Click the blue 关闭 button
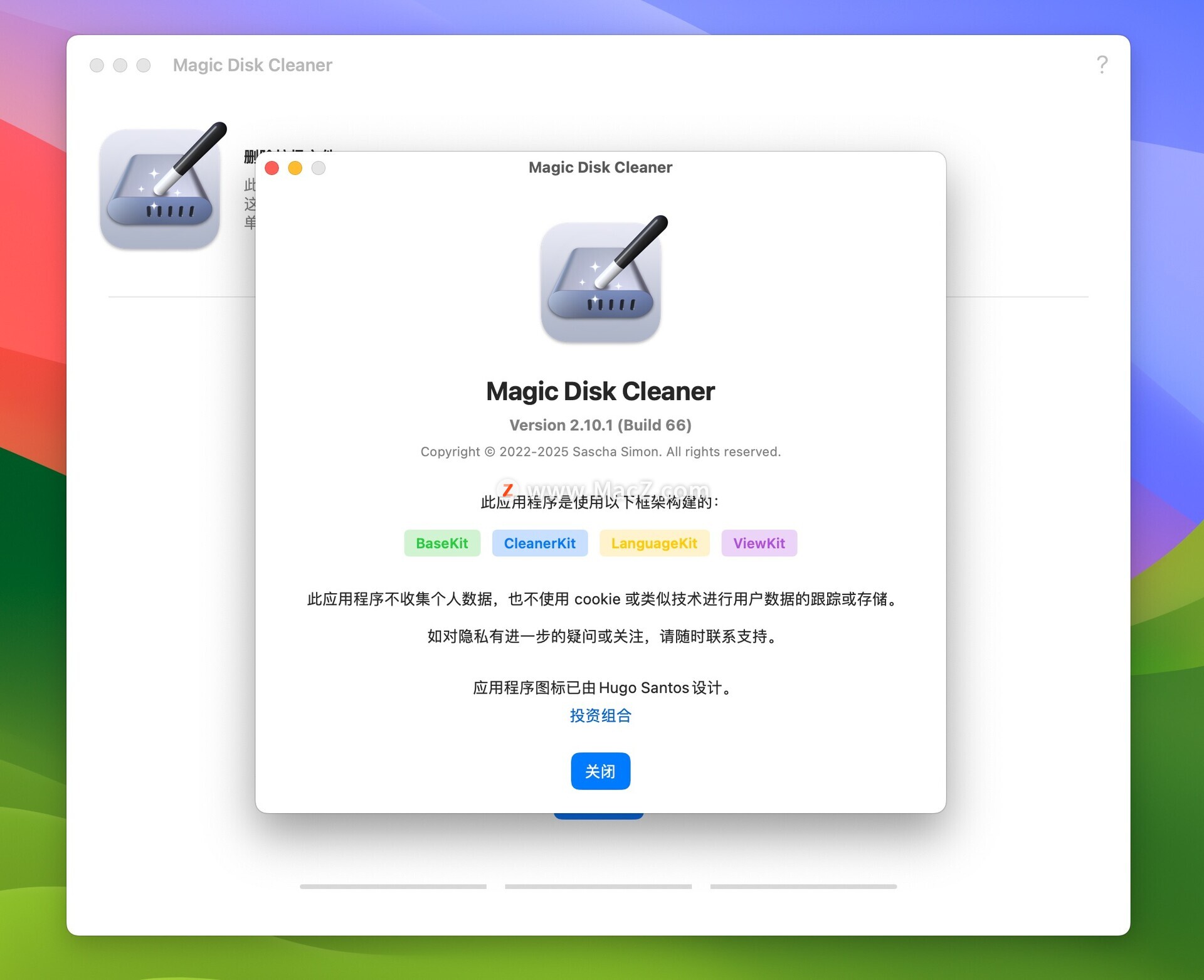This screenshot has width=1204, height=980. click(x=600, y=771)
